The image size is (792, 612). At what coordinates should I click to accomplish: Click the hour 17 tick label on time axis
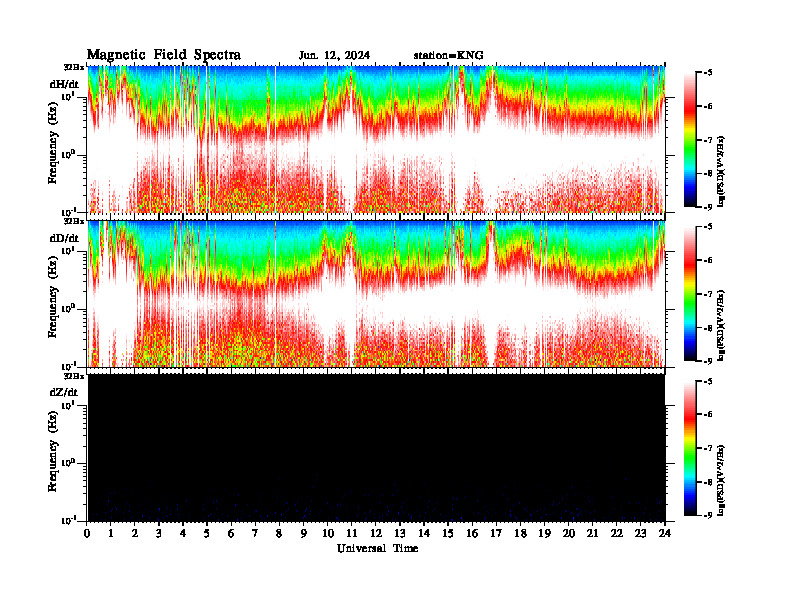tap(496, 533)
